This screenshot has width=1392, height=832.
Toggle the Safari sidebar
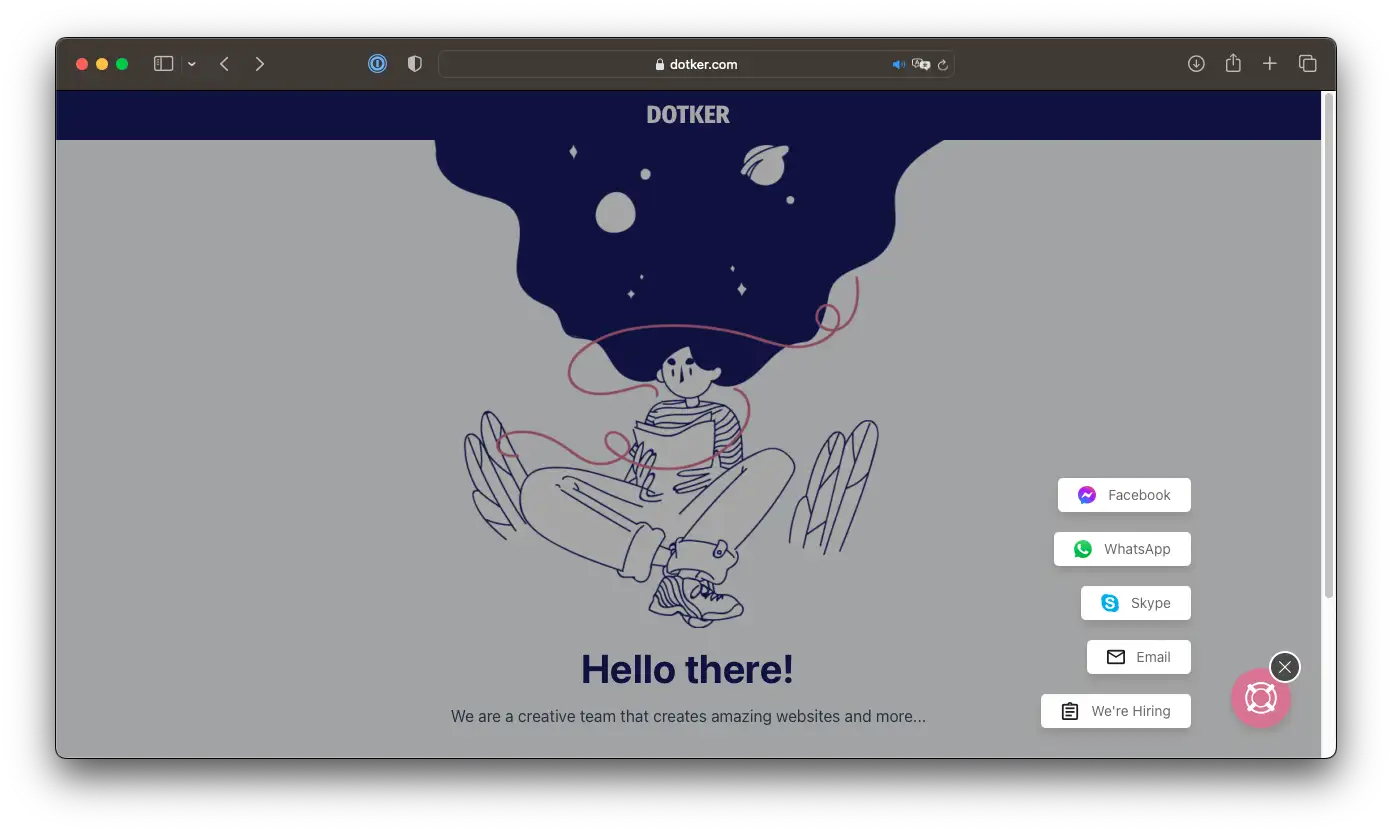coord(163,64)
